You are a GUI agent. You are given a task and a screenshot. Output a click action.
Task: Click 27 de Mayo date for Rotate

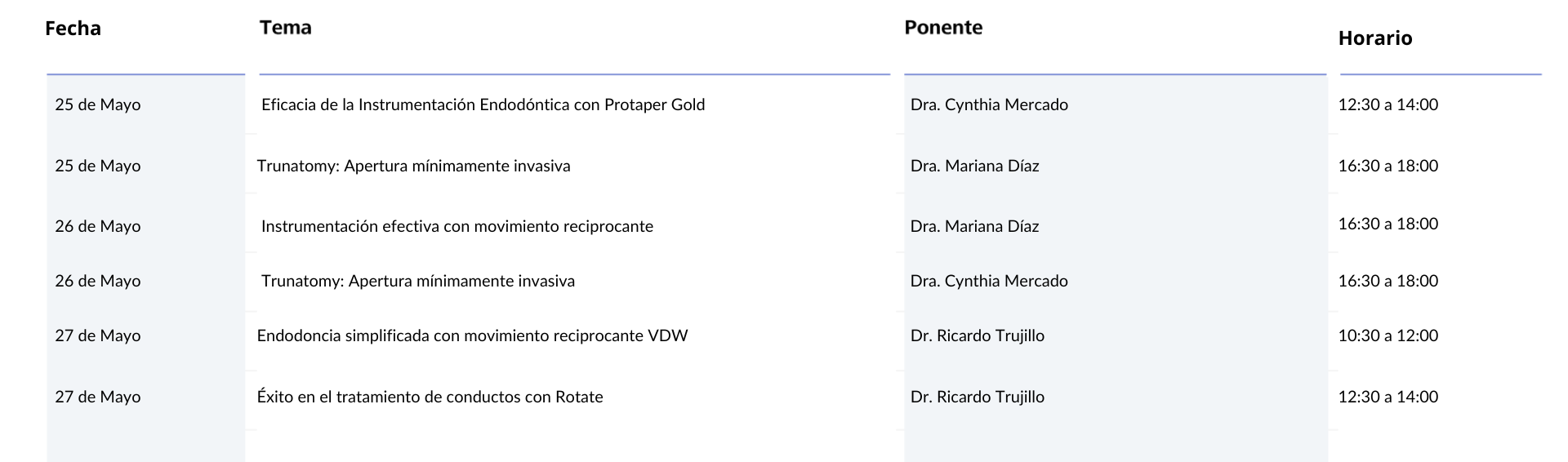(x=98, y=397)
